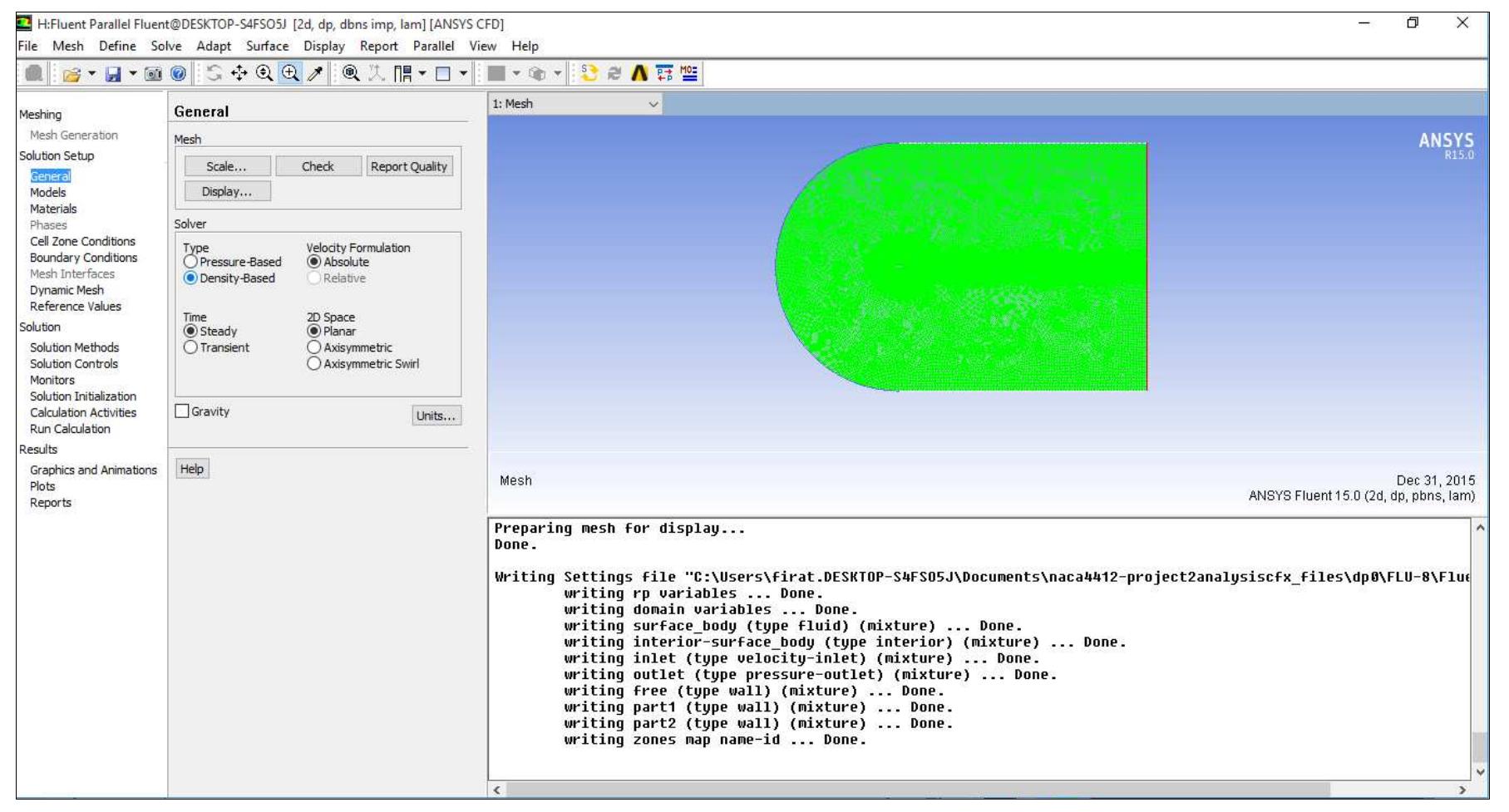Open the blue help question icon
Screen dimensions: 1509x812
[x=178, y=74]
